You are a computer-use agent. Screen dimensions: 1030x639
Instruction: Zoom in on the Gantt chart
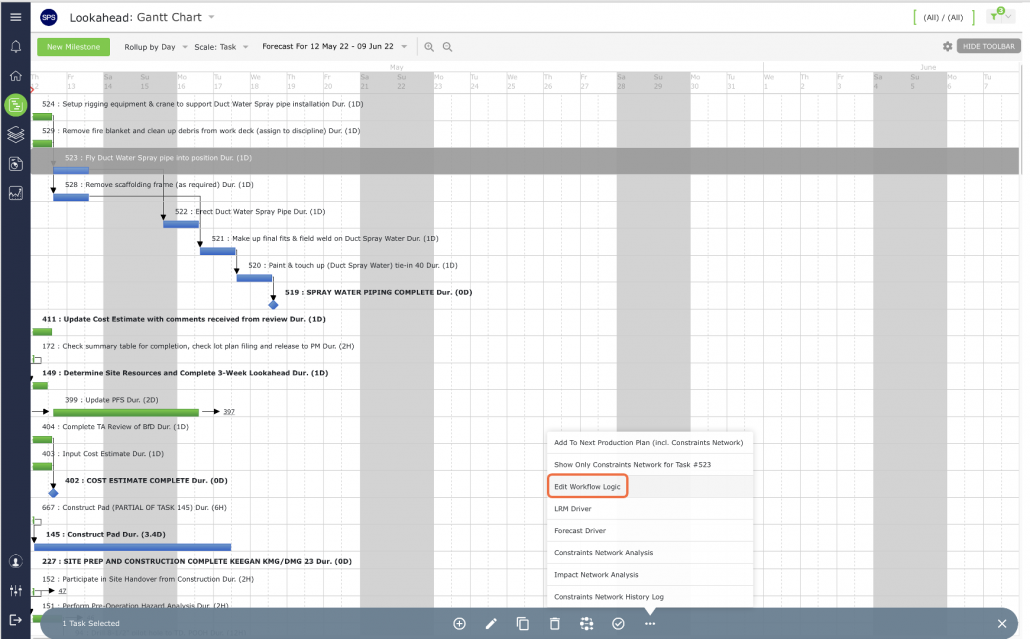[x=429, y=47]
